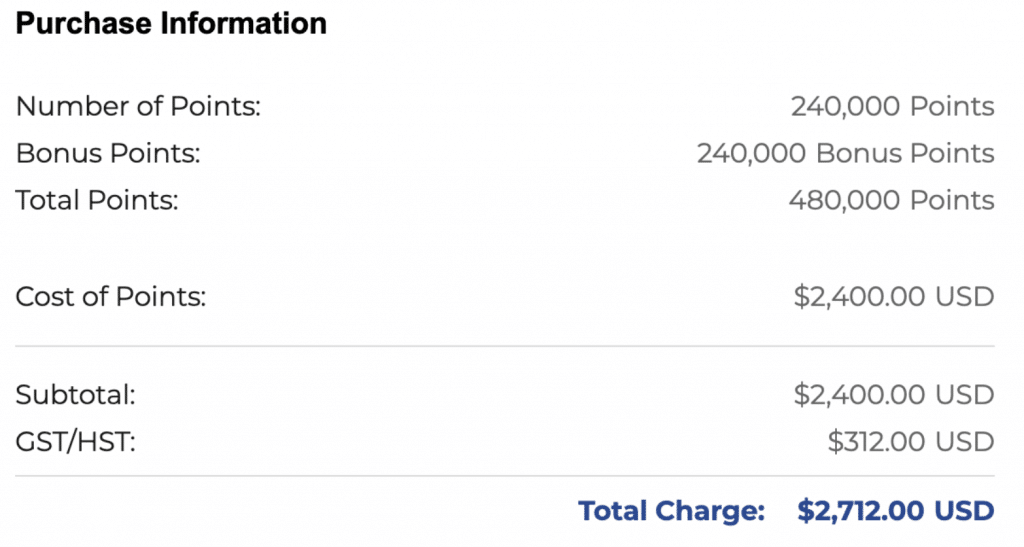1024x547 pixels.
Task: Select the 240,000 Points value
Action: click(x=892, y=107)
